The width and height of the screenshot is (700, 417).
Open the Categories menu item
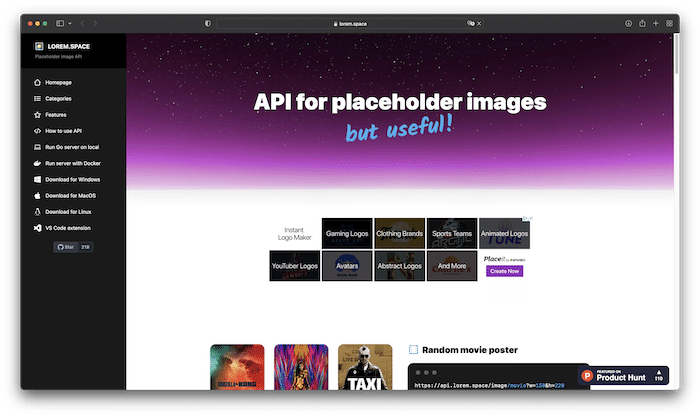pyautogui.click(x=58, y=99)
